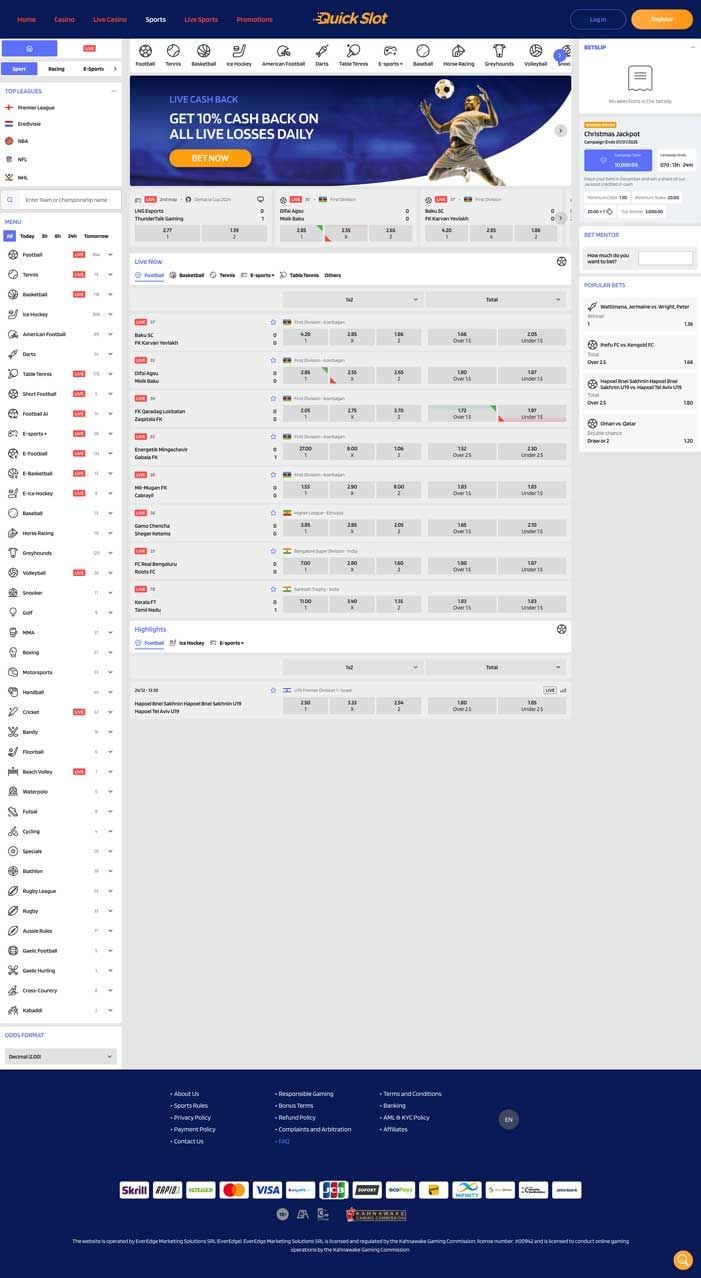Click the Bet Mentor amount input field

coord(665,258)
